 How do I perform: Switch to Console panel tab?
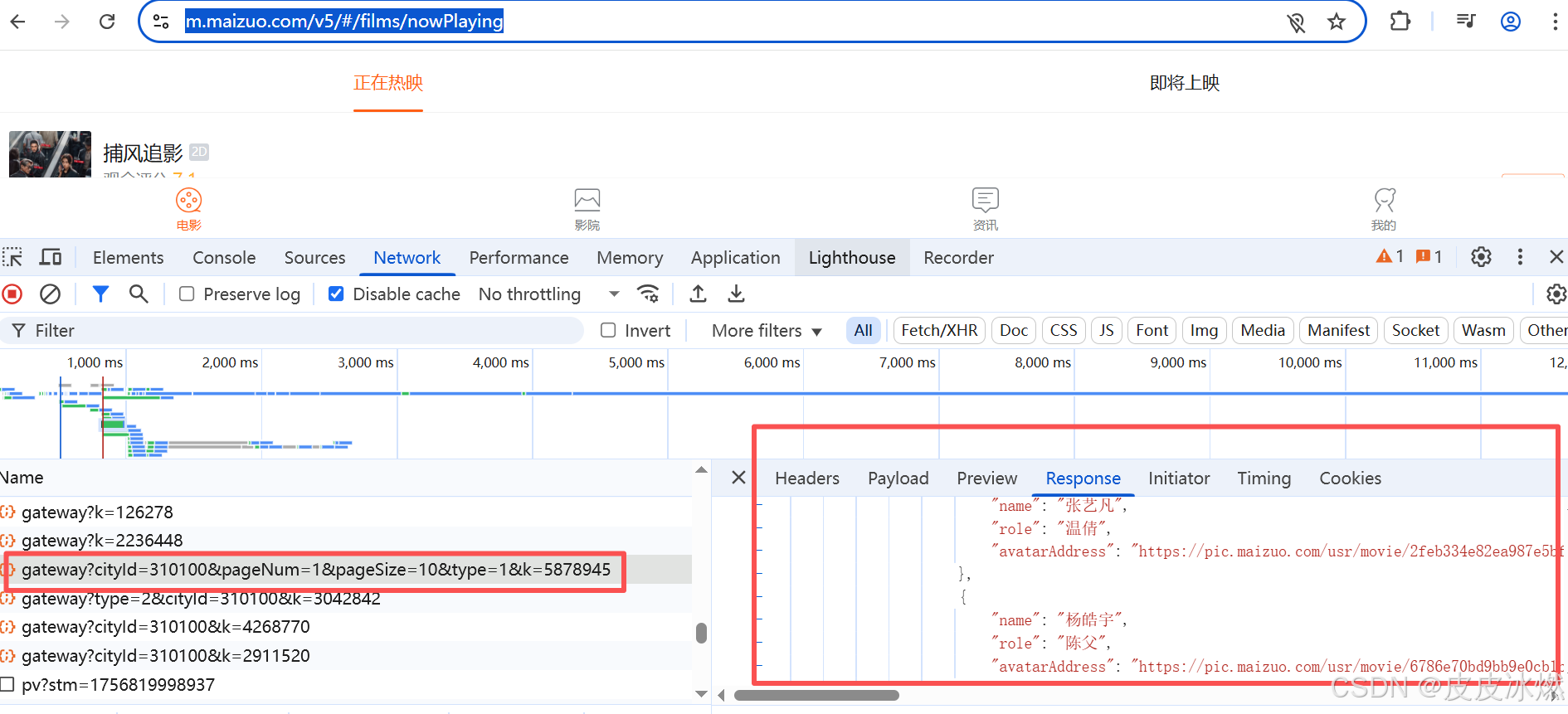224,257
